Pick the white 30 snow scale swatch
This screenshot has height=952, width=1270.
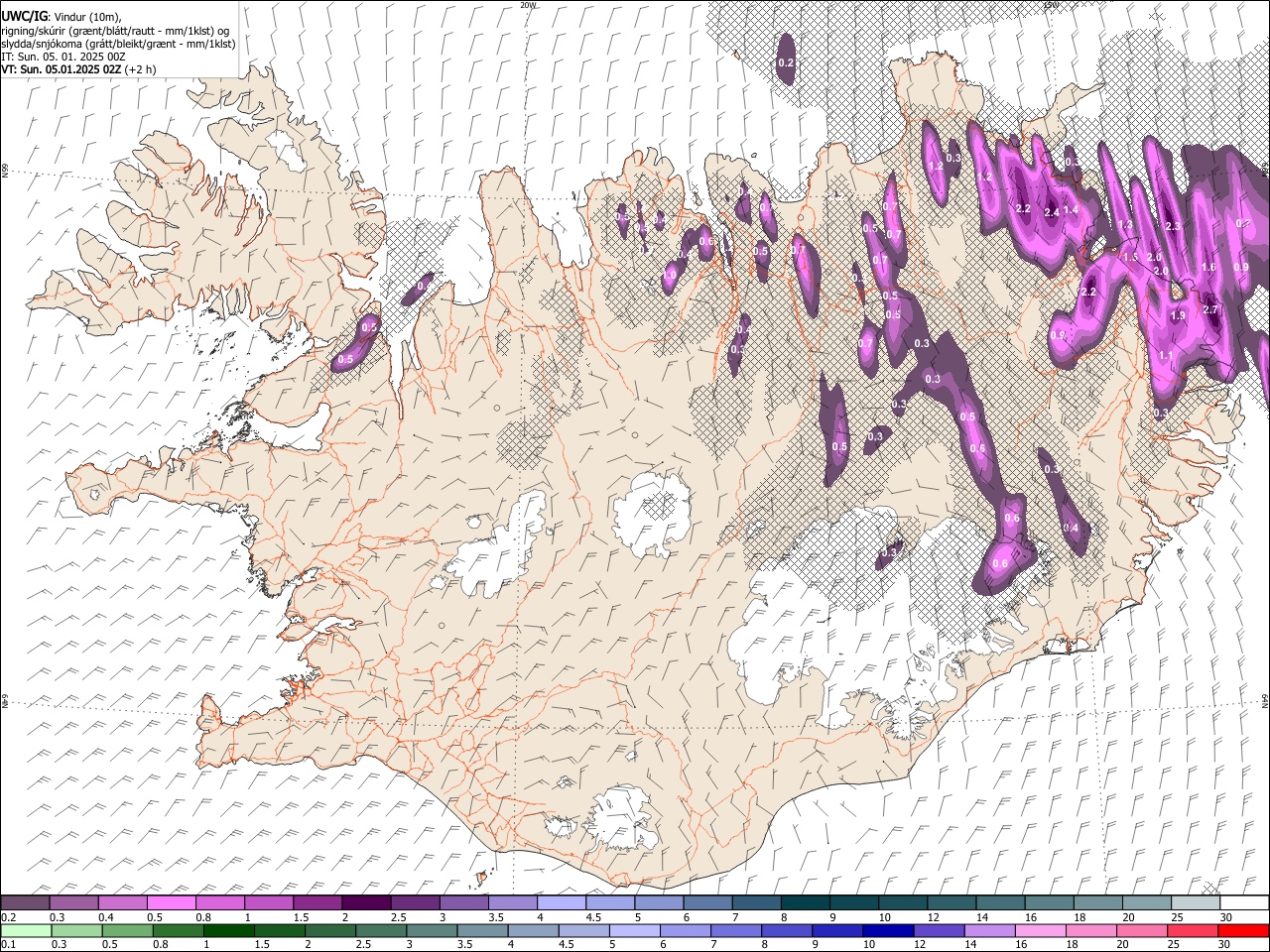pos(1244,902)
